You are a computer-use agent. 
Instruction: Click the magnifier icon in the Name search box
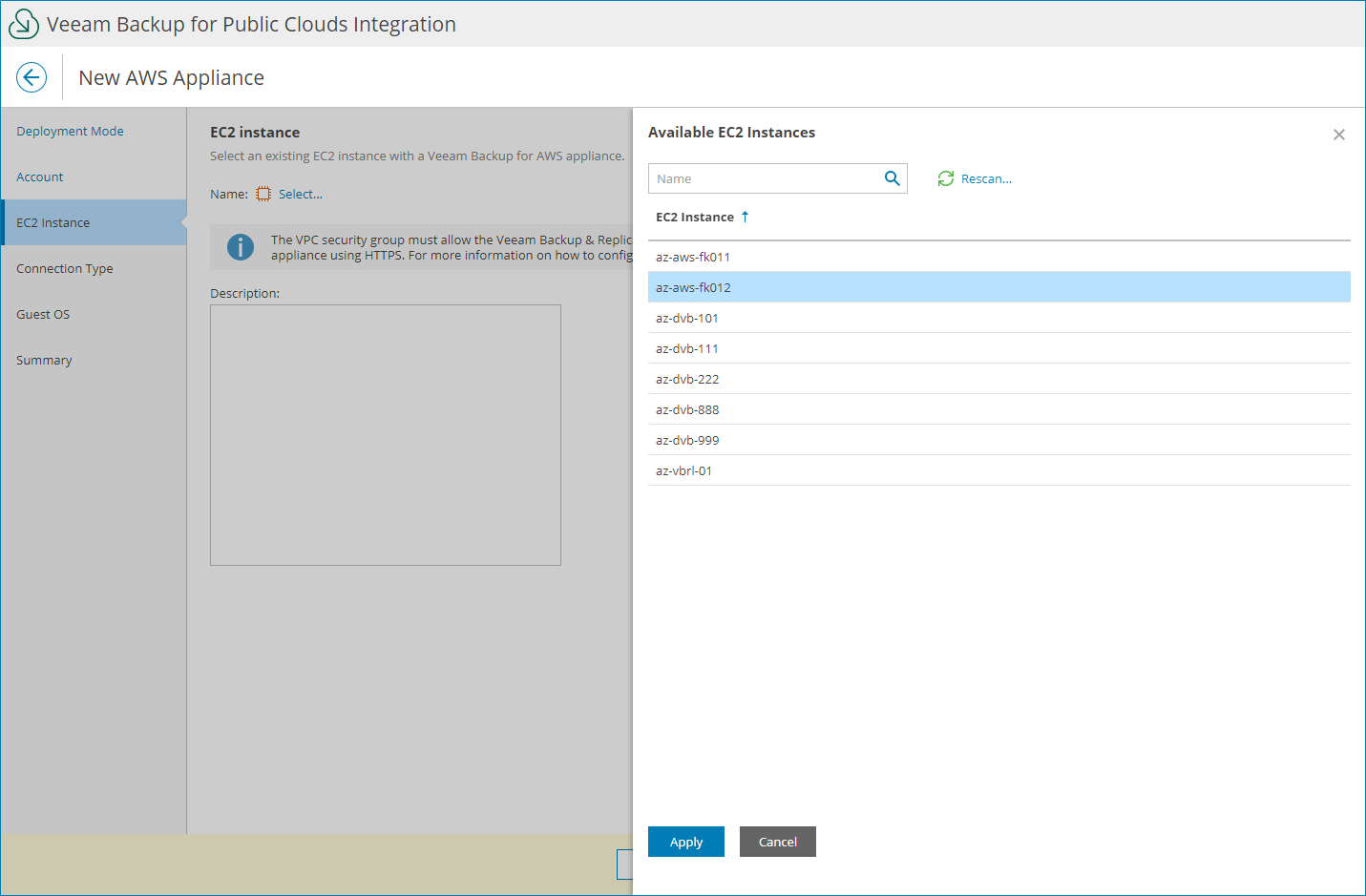(892, 178)
